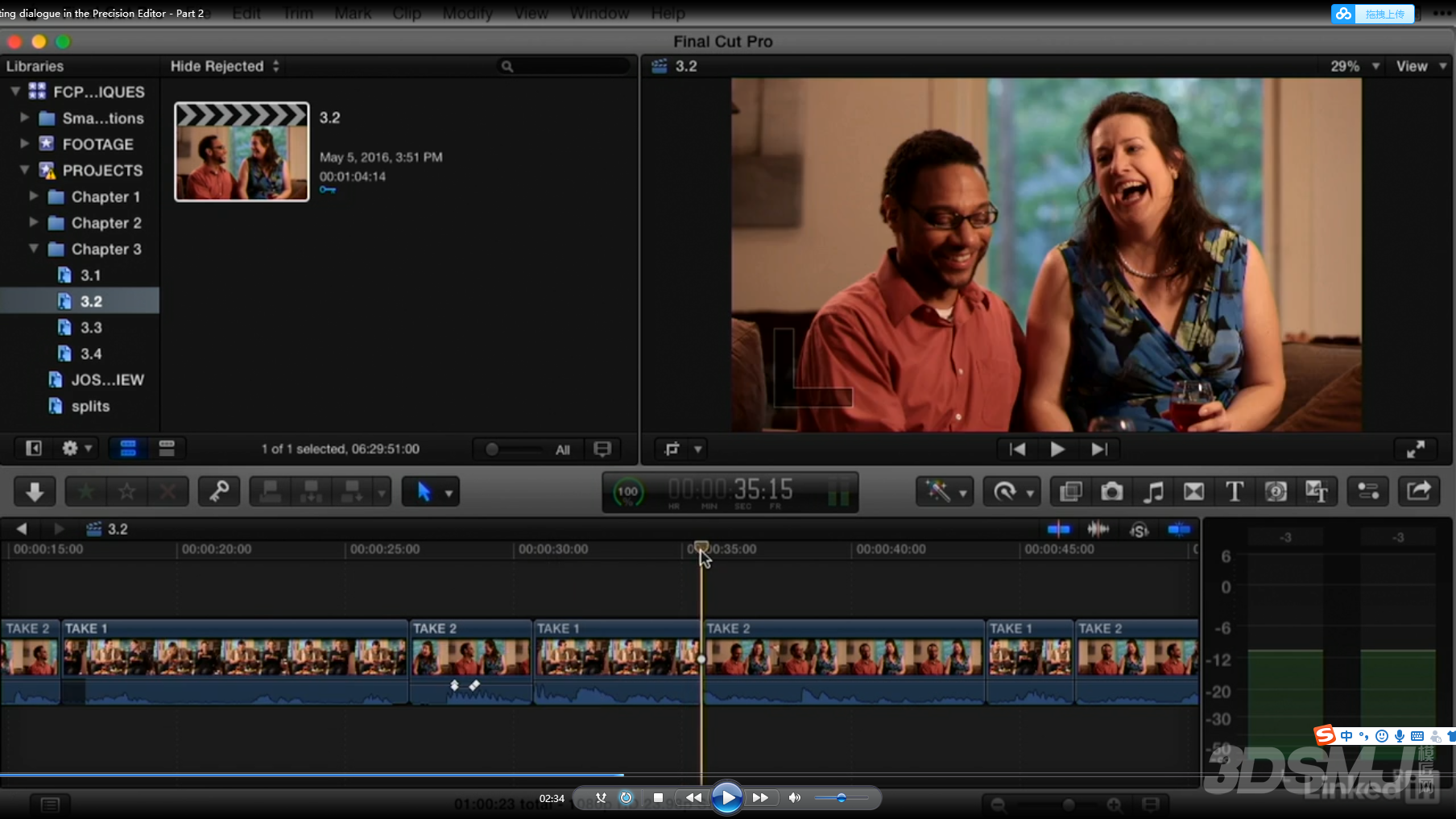Open the Window menu
This screenshot has height=819, width=1456.
[600, 14]
